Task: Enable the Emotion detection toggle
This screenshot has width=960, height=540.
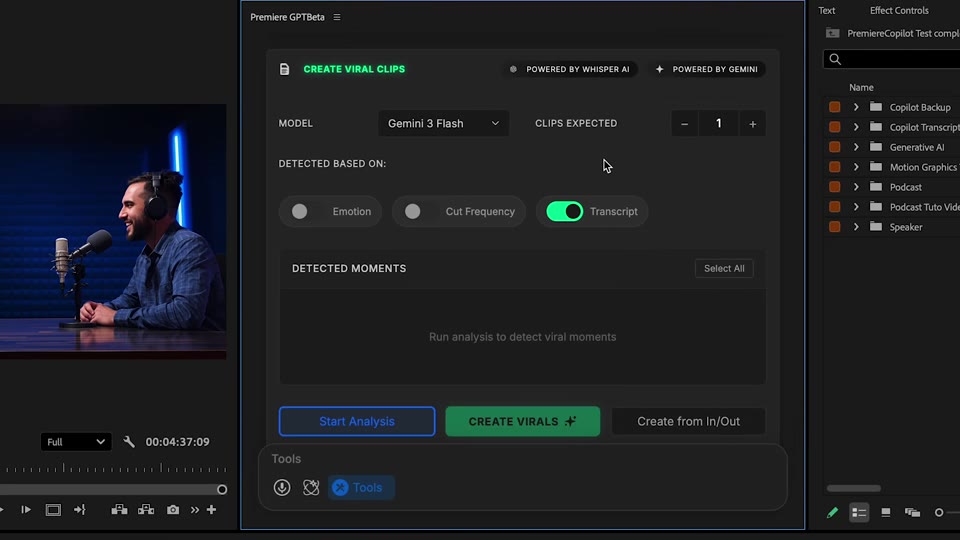Action: pyautogui.click(x=299, y=211)
